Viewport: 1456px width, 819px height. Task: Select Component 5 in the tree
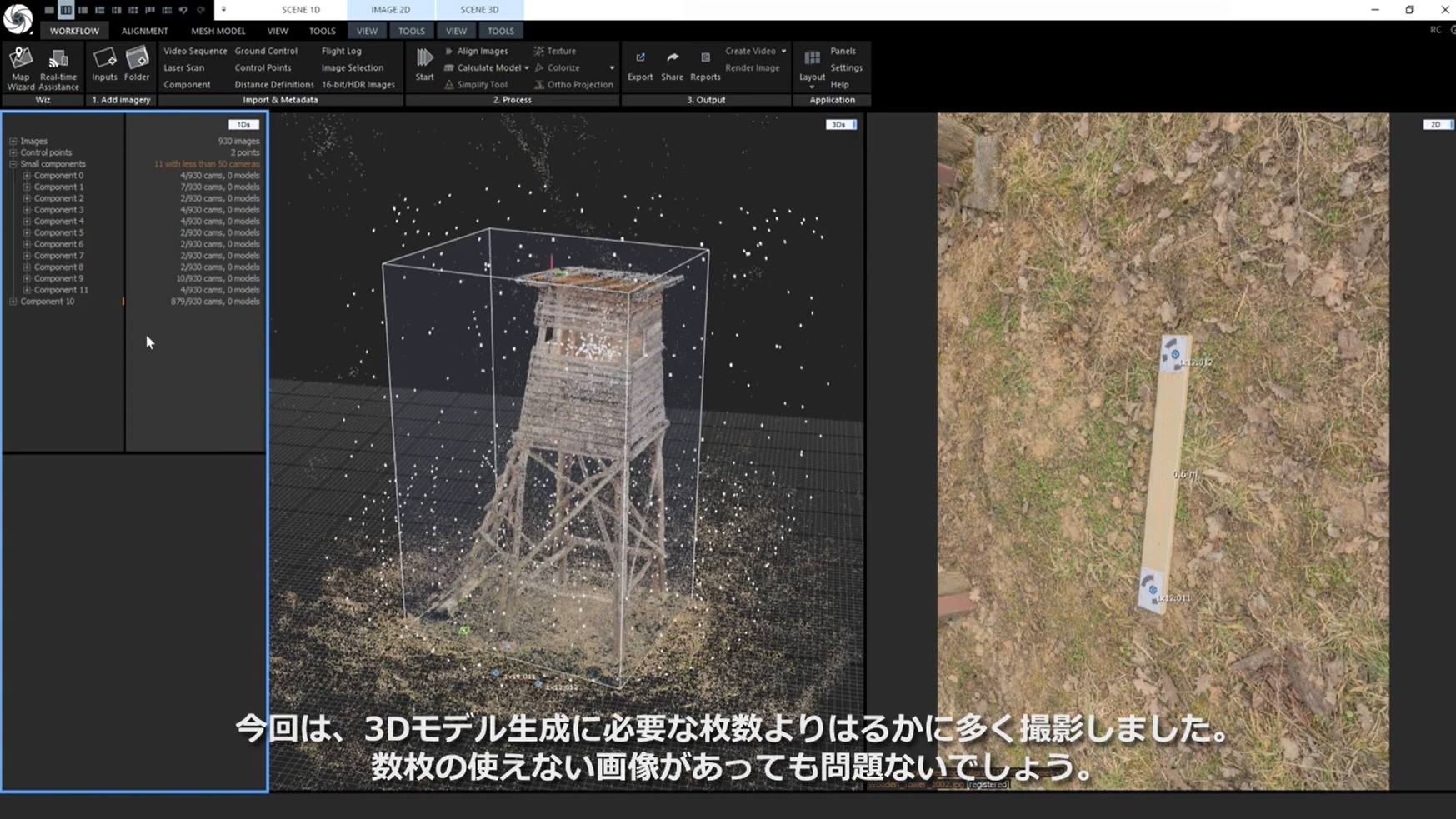click(x=58, y=232)
